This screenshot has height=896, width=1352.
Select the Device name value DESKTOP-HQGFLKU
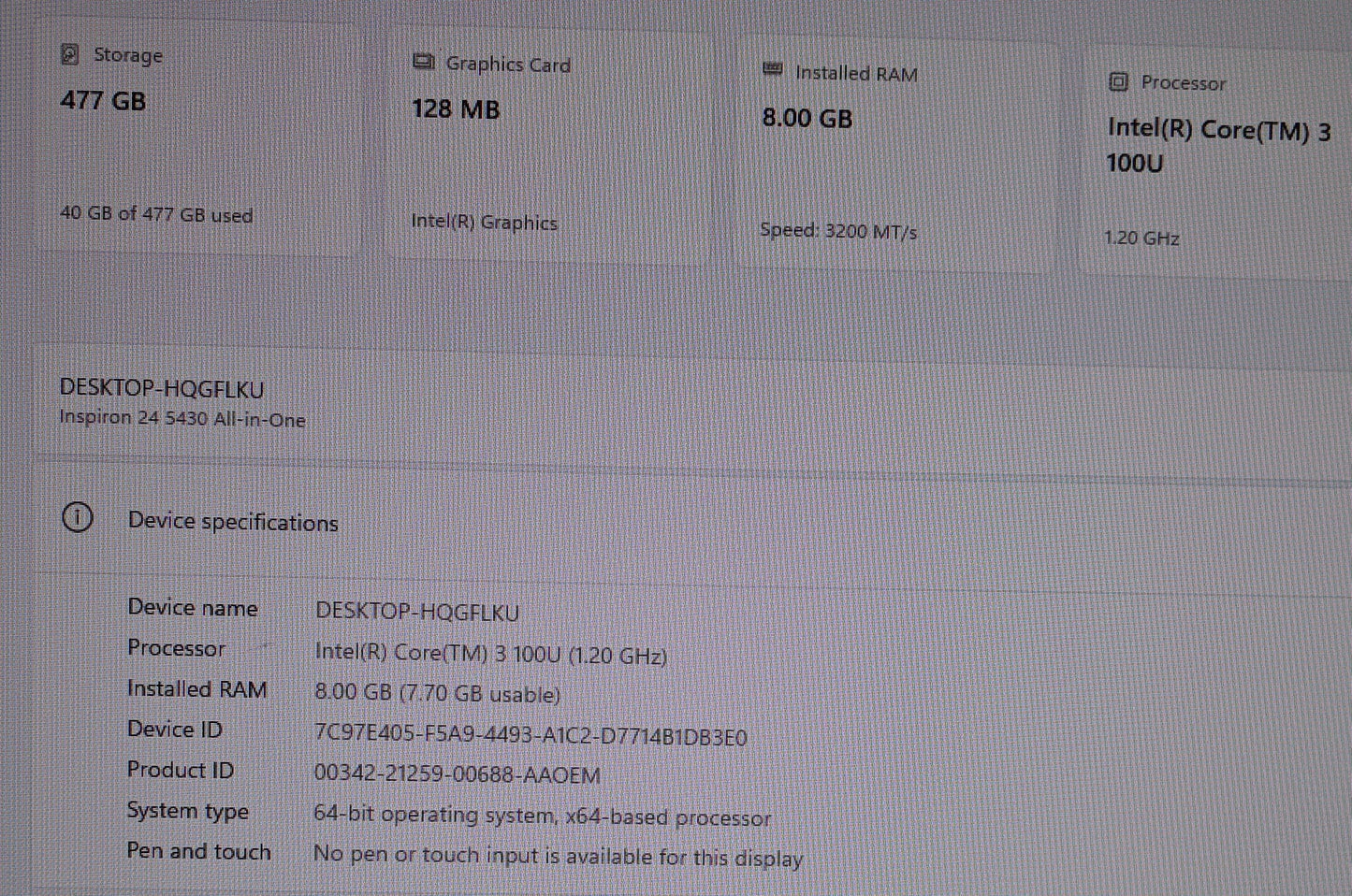417,612
